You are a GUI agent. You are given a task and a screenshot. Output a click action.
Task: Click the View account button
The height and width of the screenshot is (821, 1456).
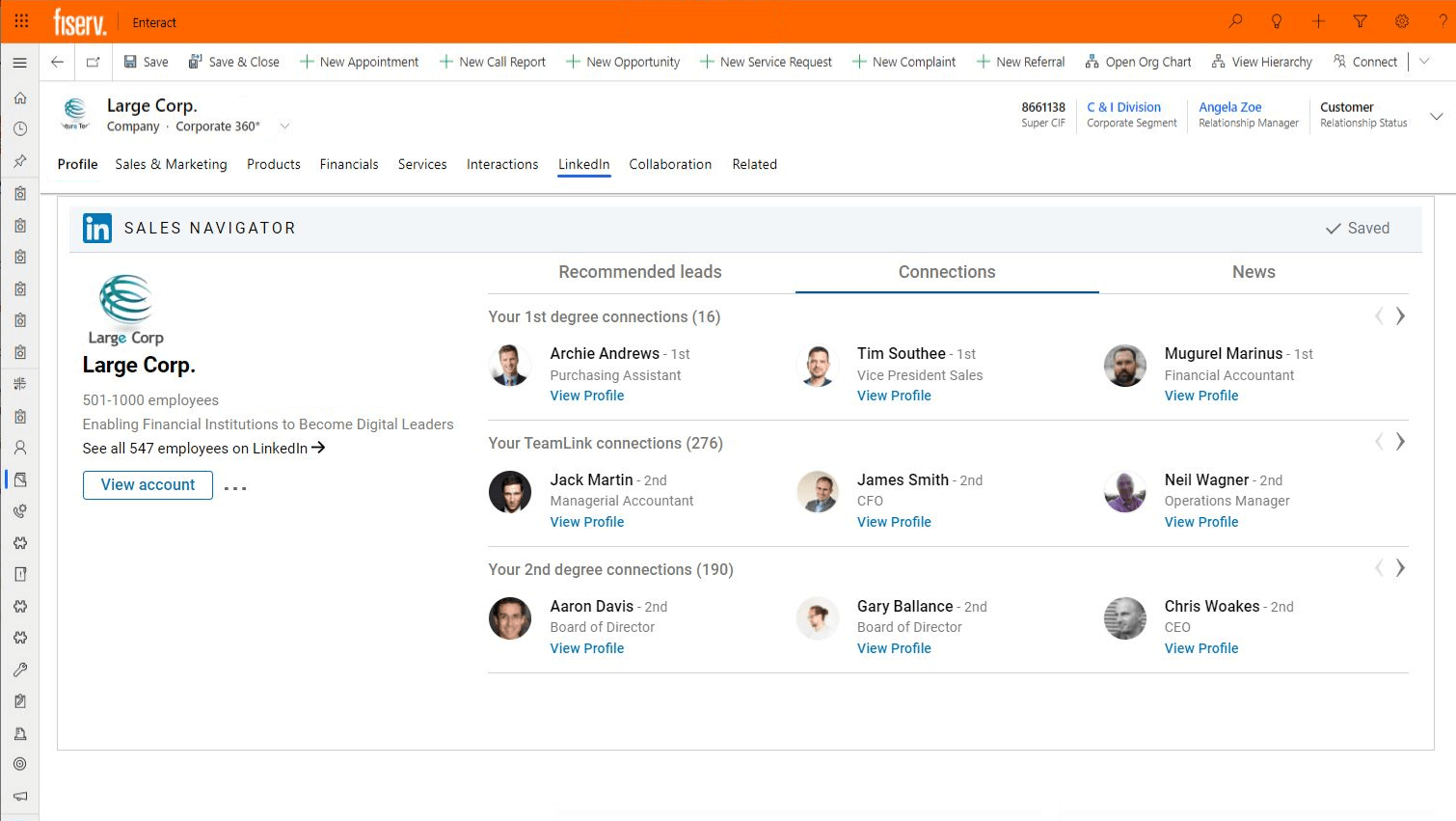pyautogui.click(x=148, y=485)
